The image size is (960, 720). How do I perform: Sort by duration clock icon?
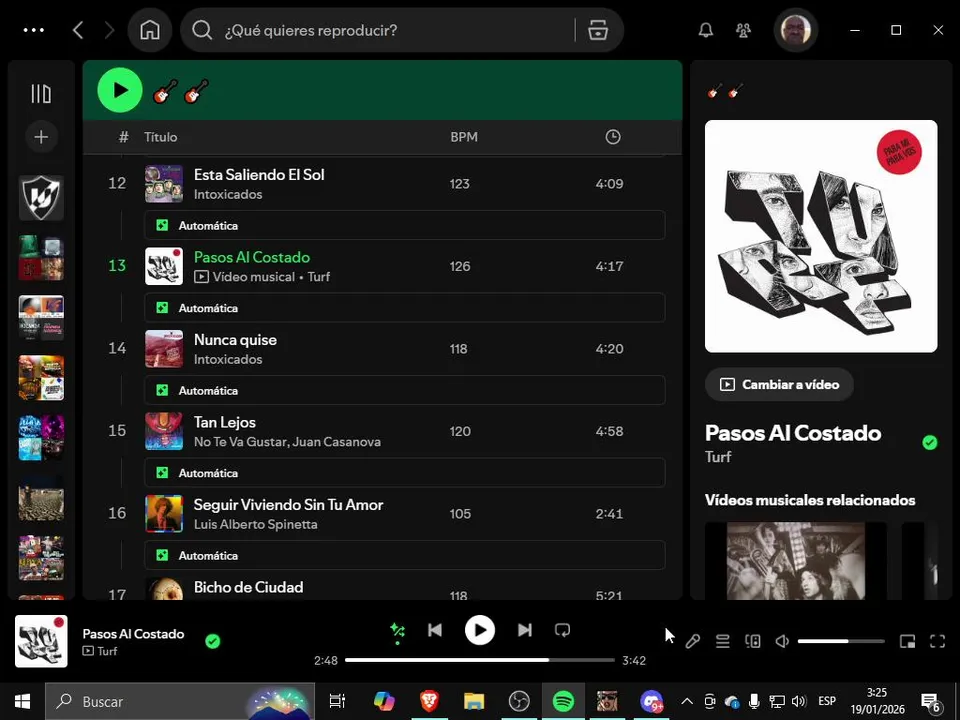pos(613,137)
